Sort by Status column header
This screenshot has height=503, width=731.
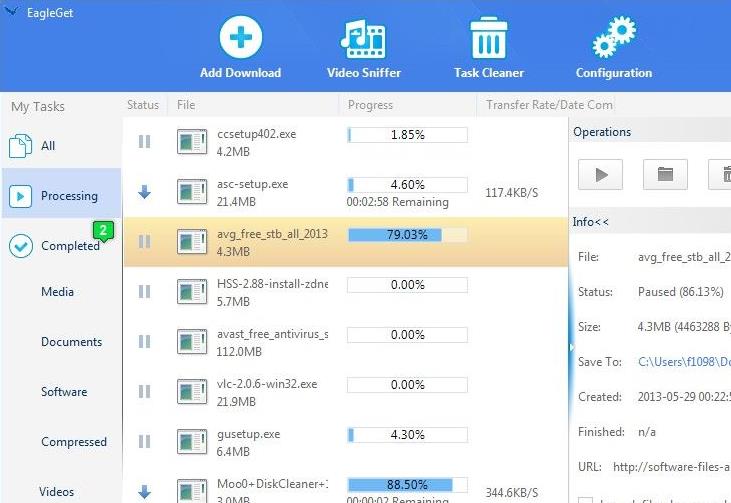click(x=143, y=105)
